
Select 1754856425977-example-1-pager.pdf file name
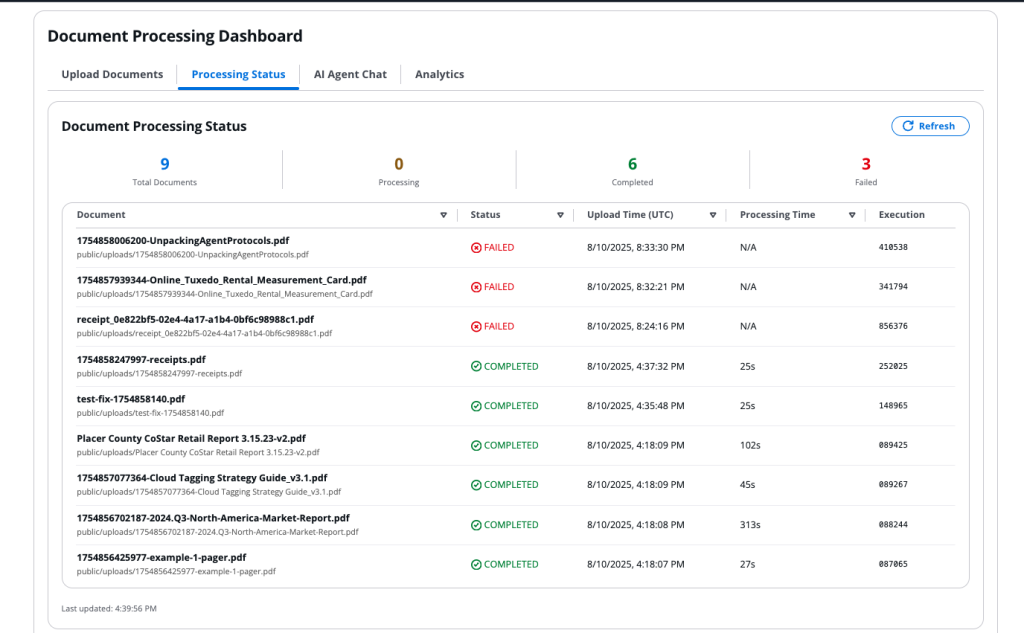[161, 557]
